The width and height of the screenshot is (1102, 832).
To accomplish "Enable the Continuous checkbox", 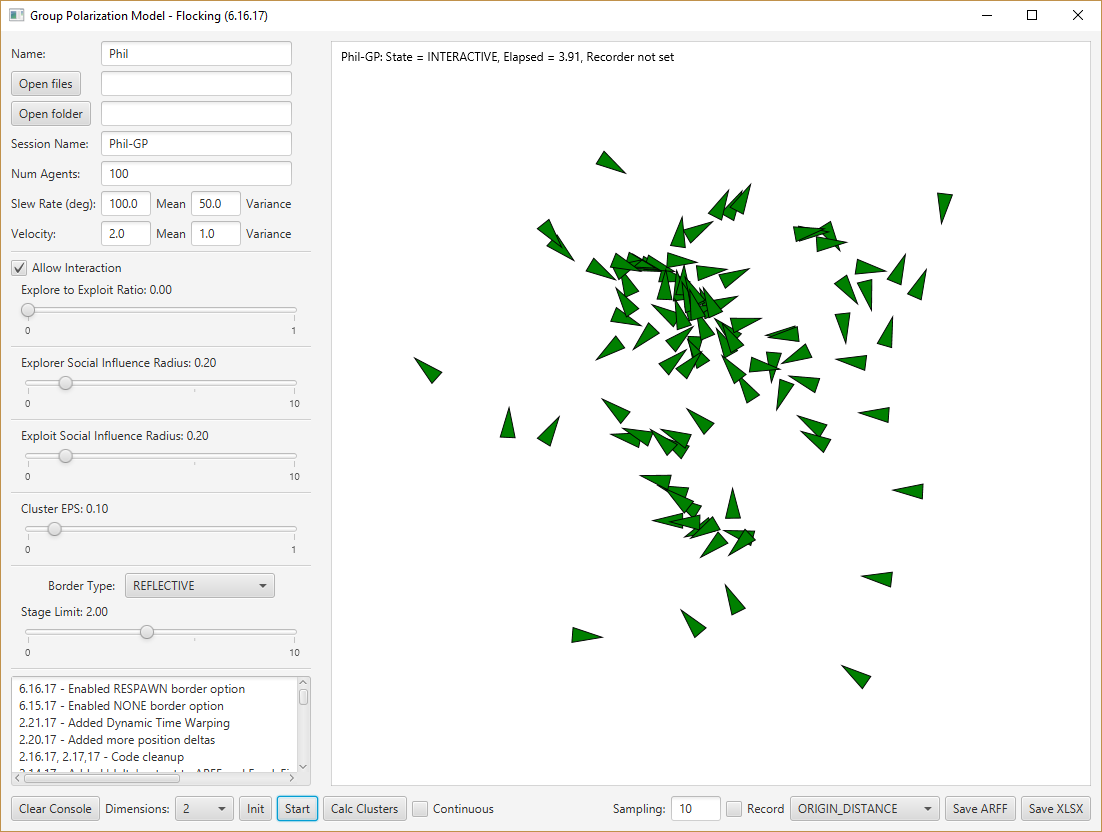I will pyautogui.click(x=421, y=809).
